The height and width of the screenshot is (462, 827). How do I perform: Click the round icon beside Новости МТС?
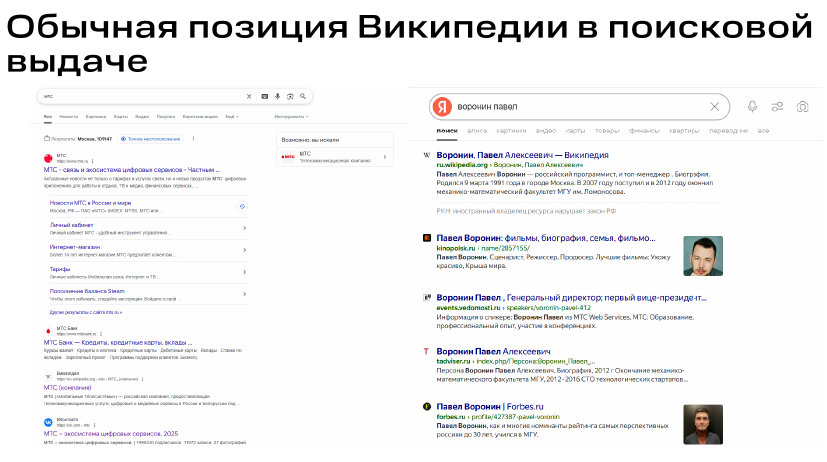pos(242,207)
